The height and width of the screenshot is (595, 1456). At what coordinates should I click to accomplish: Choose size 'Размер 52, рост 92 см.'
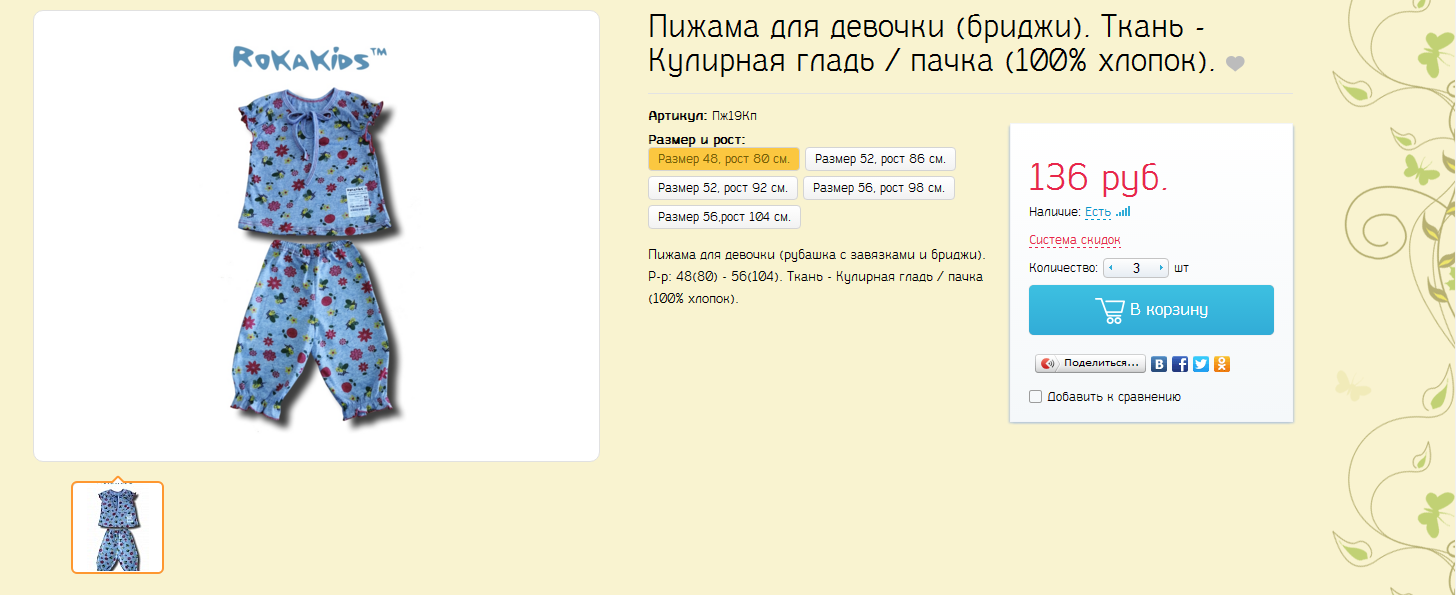[723, 188]
